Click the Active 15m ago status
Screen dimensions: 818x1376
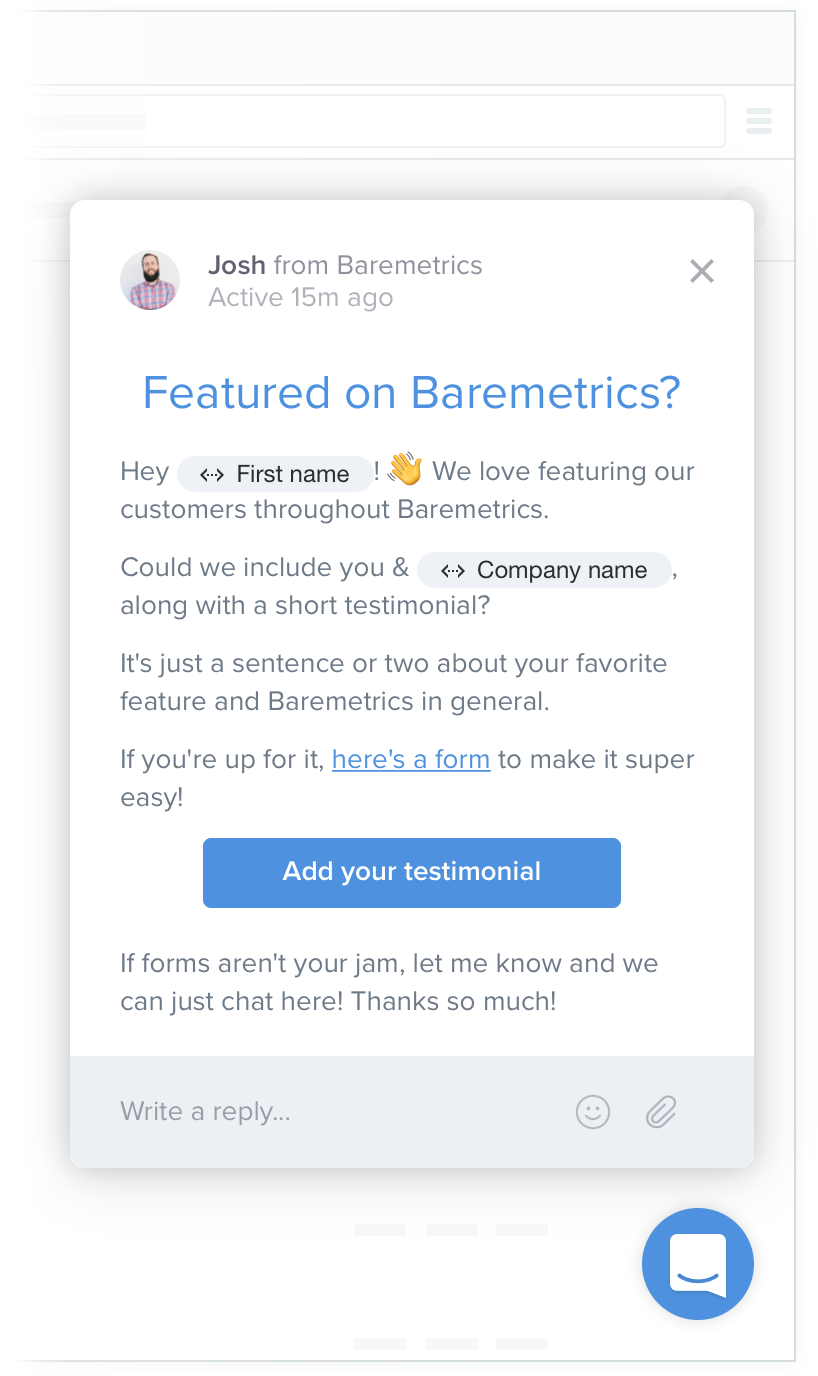(x=300, y=297)
